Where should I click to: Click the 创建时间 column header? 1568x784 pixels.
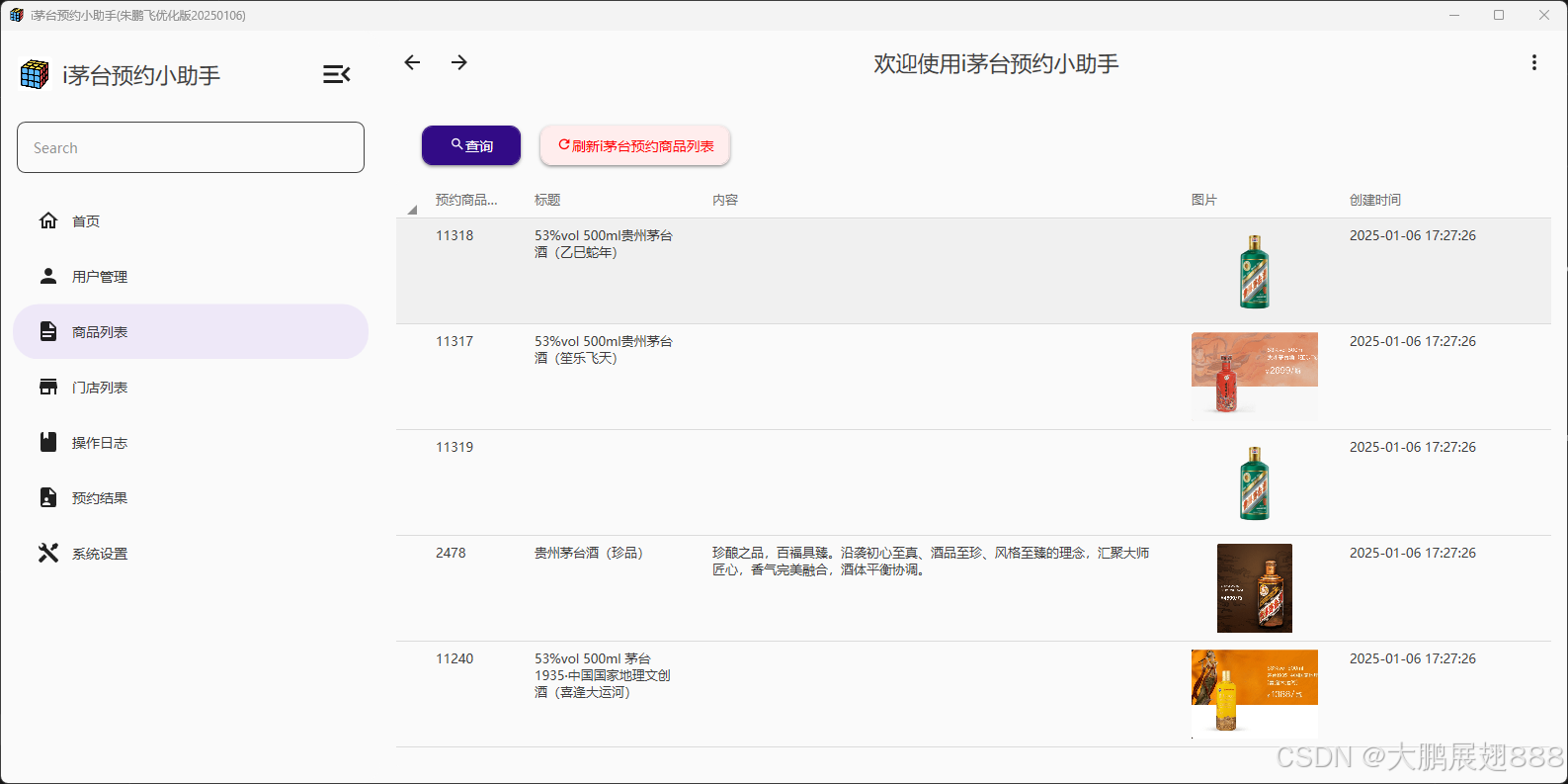[1375, 200]
